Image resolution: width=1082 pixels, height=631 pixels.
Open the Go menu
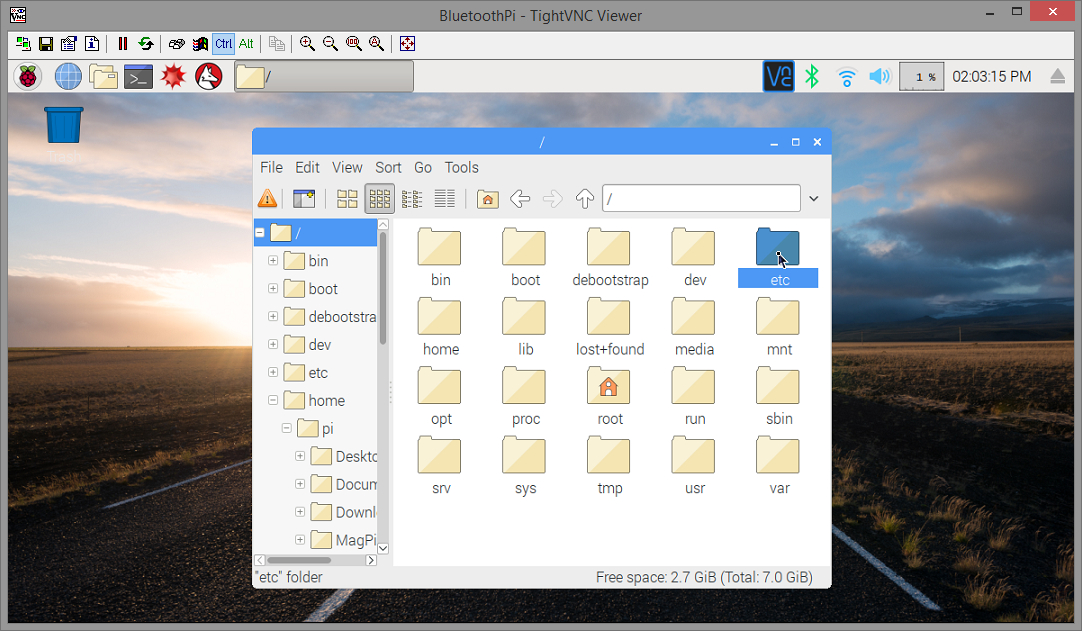tap(423, 168)
